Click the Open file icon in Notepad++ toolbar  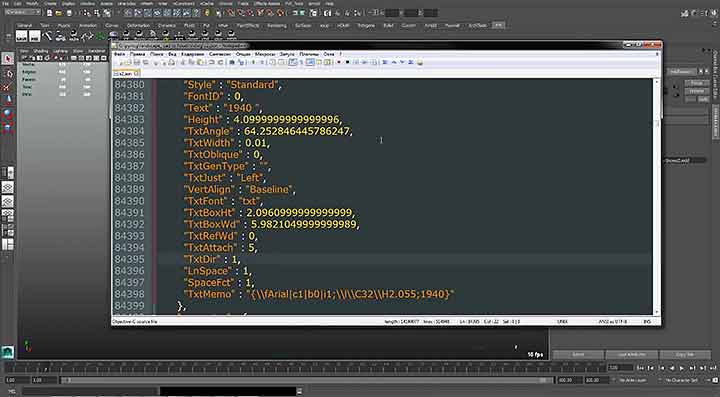coord(128,62)
